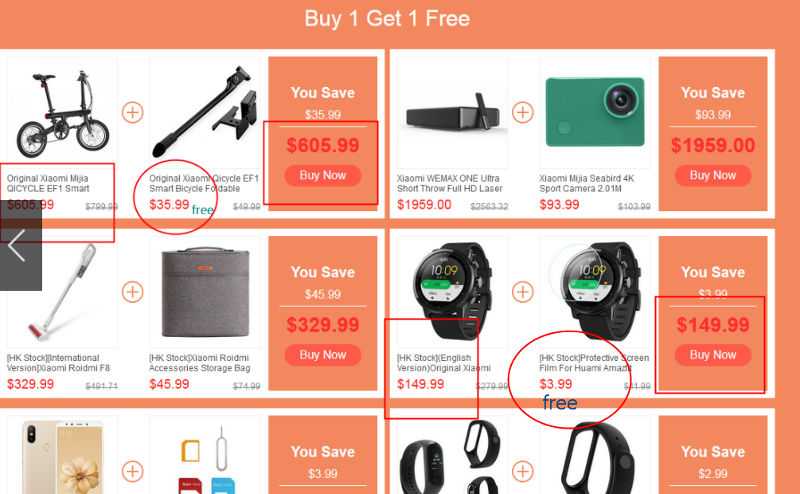Open the green Mijia Seabird camera image
This screenshot has width=800, height=494.
click(x=595, y=112)
